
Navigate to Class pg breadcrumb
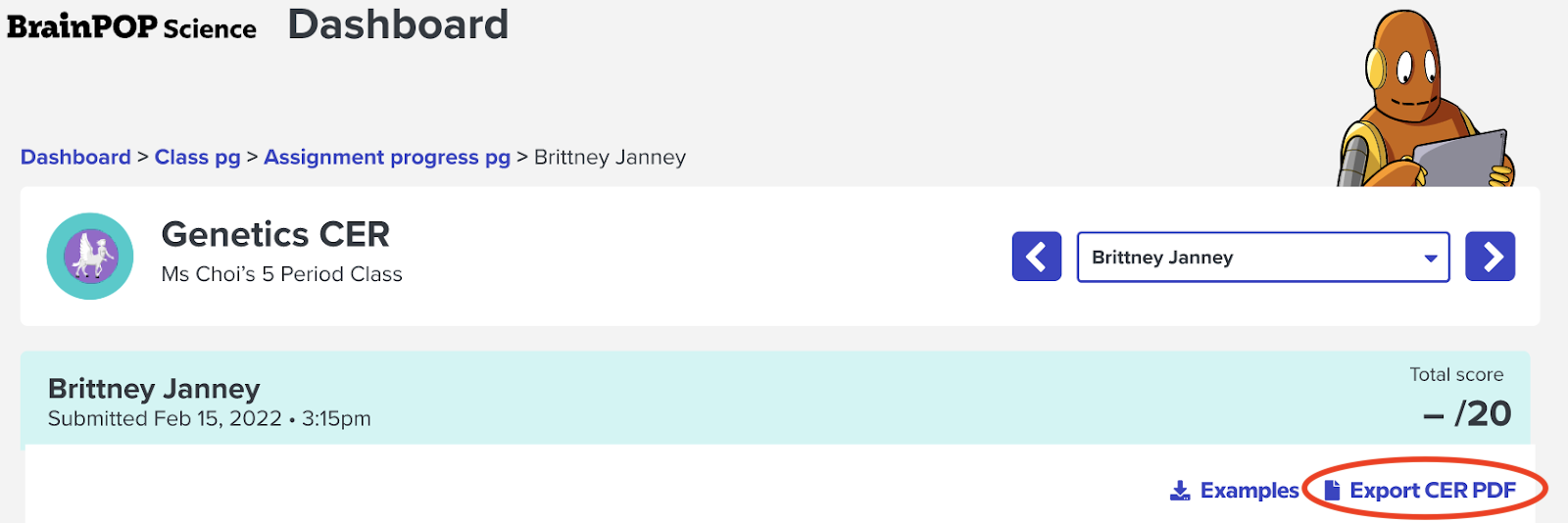(x=197, y=158)
